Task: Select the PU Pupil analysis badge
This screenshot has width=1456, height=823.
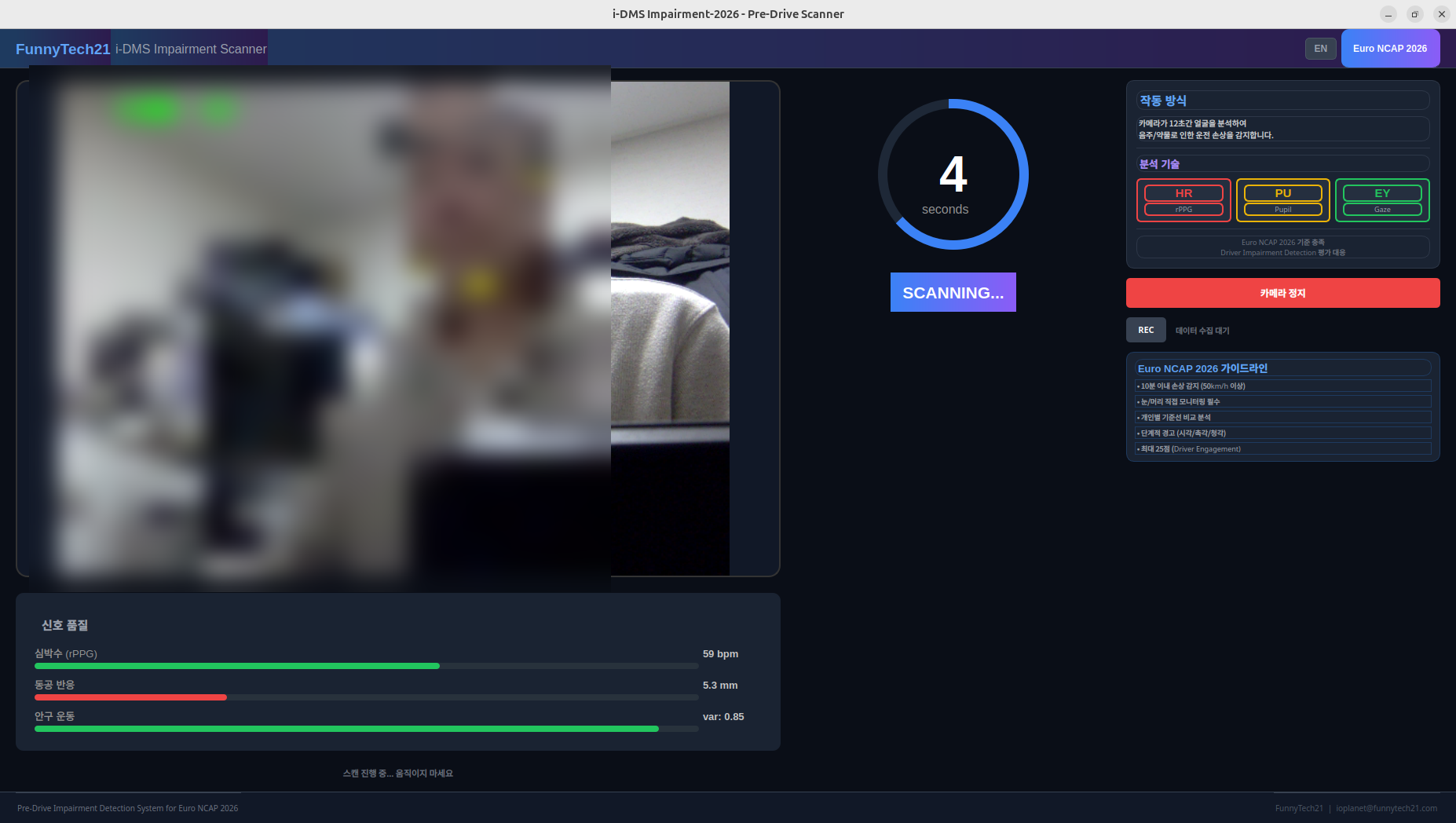Action: pyautogui.click(x=1282, y=200)
